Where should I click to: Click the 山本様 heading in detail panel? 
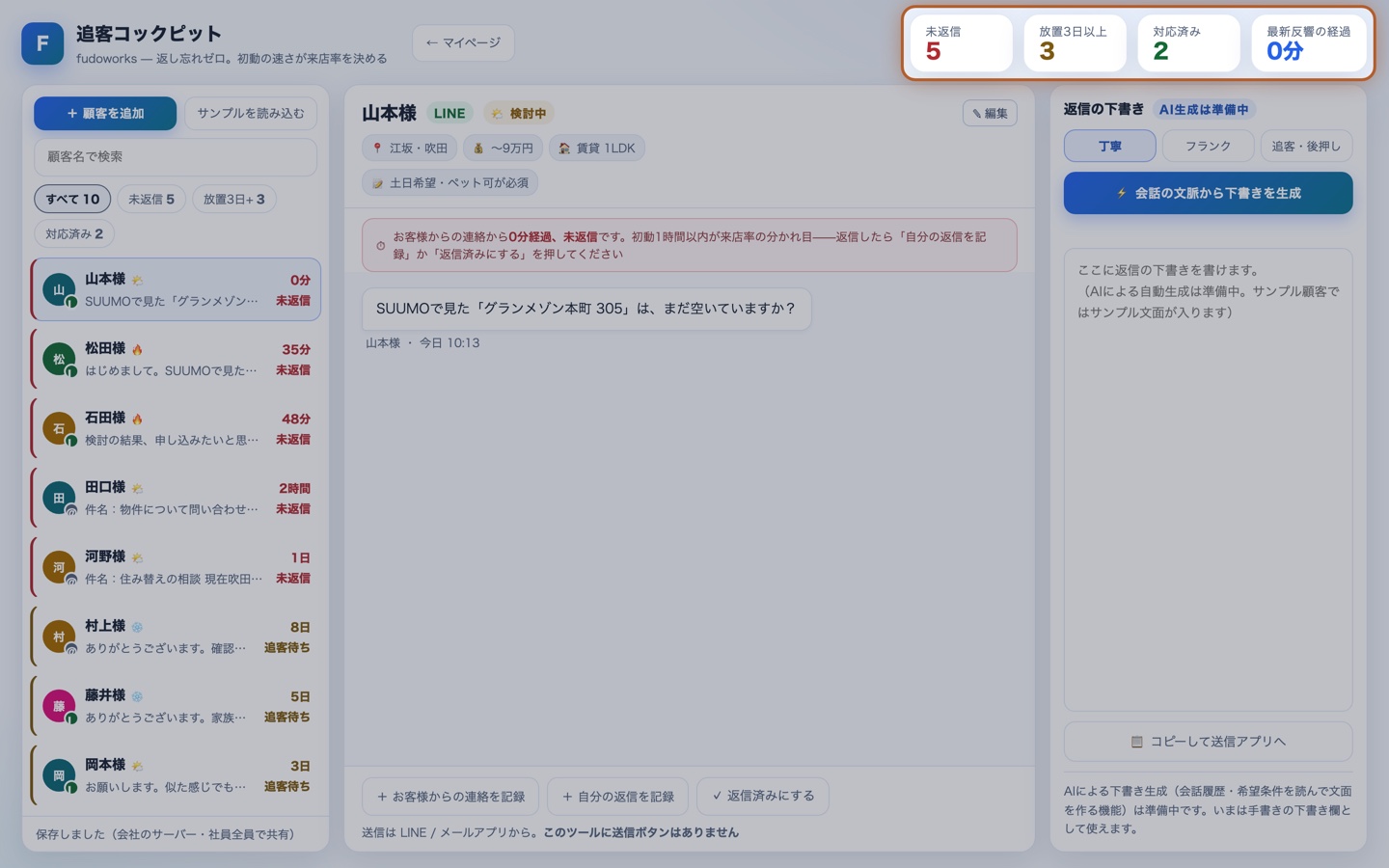(389, 113)
